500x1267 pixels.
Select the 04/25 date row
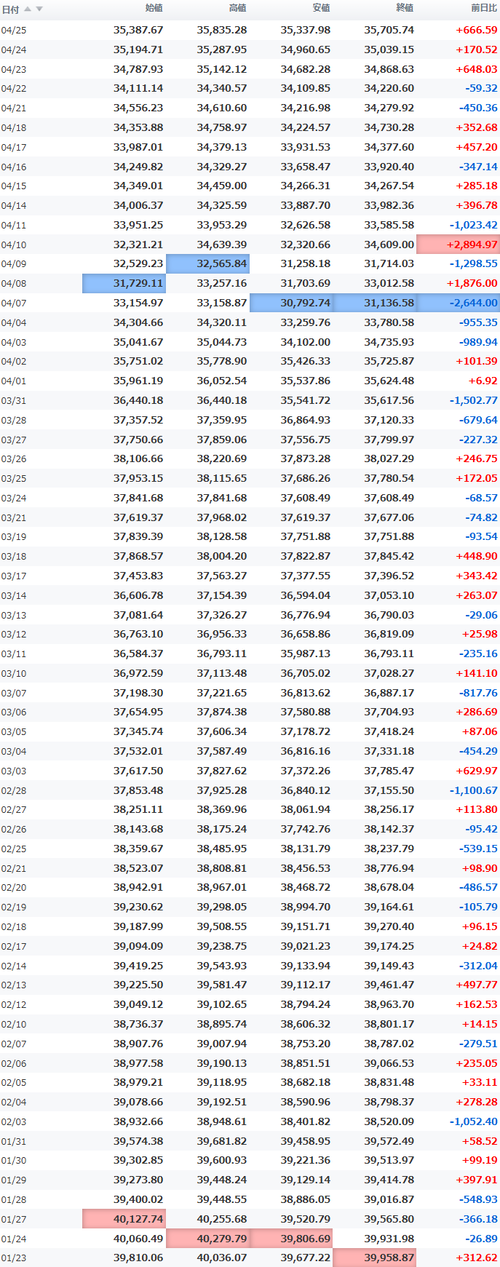coord(250,30)
